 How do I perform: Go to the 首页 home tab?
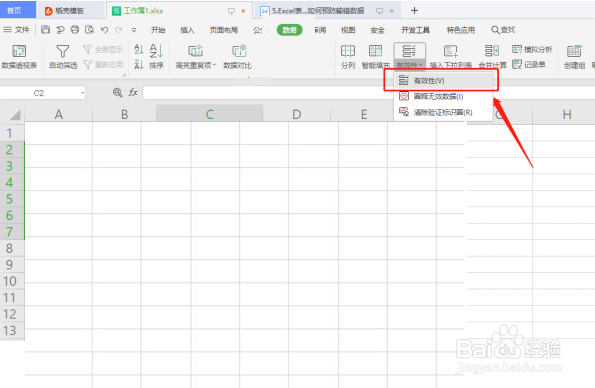pos(17,10)
